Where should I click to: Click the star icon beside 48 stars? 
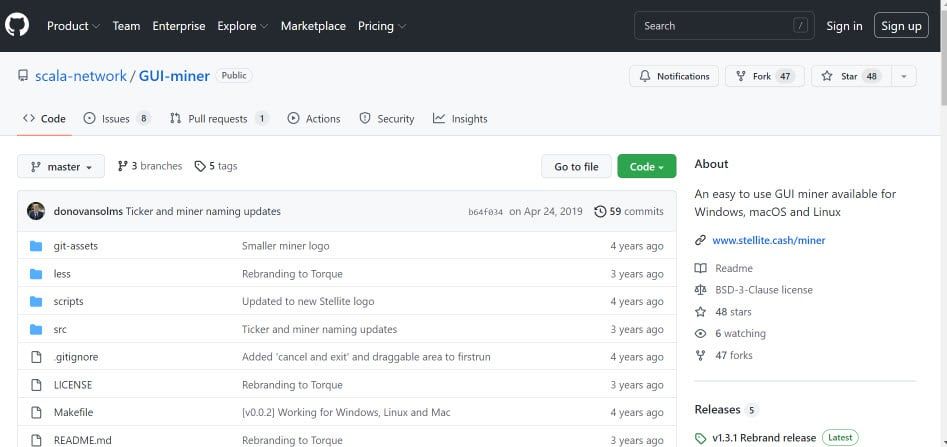701,312
